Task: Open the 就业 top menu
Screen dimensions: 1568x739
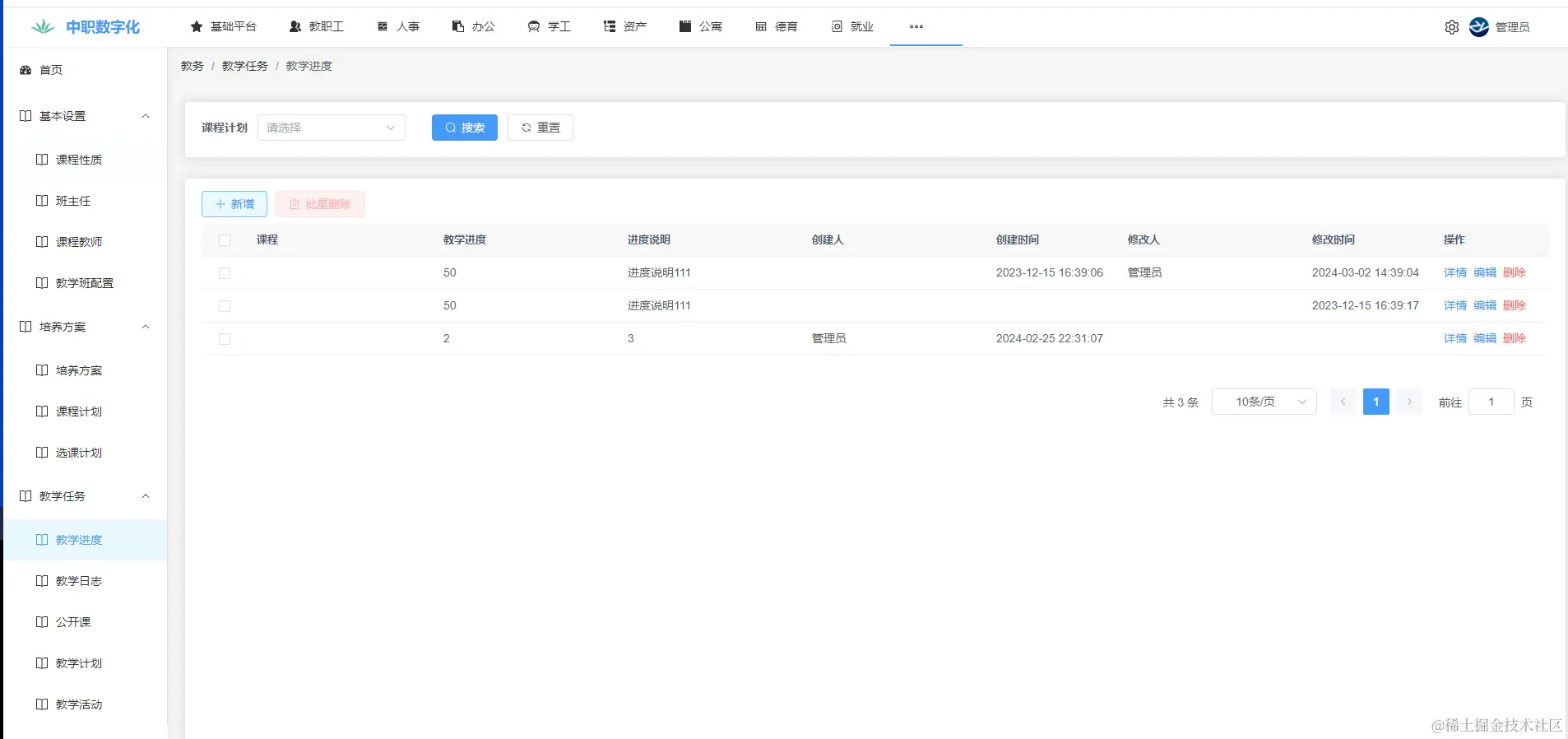Action: click(x=852, y=26)
